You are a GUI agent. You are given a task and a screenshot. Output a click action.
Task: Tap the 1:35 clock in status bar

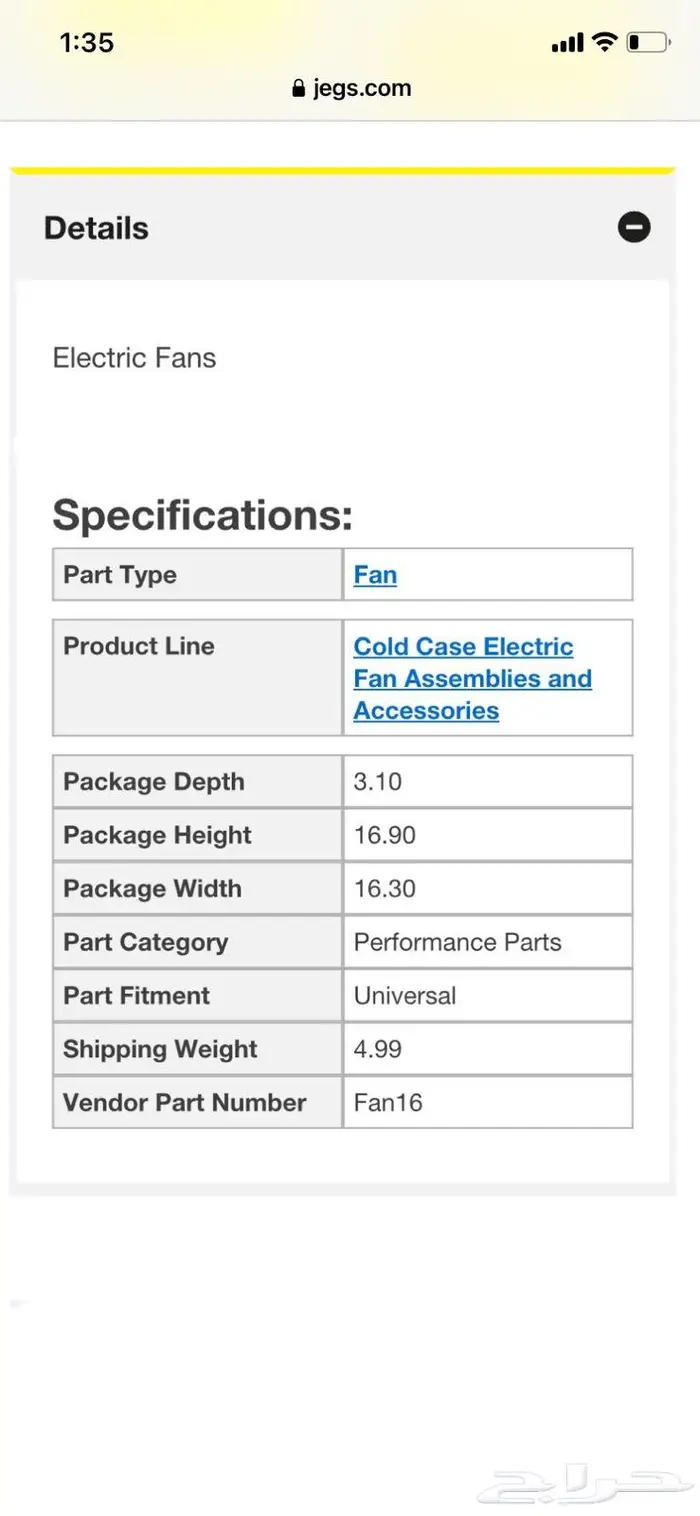coord(87,42)
